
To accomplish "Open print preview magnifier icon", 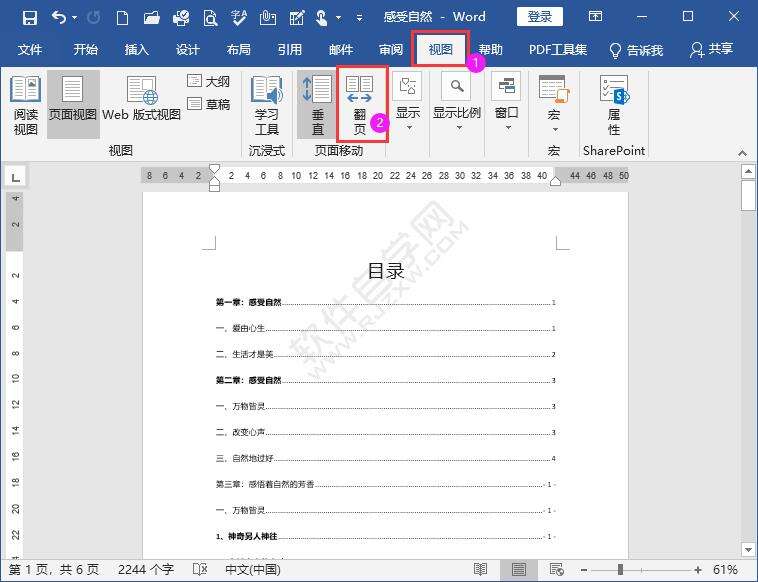I will coord(210,18).
